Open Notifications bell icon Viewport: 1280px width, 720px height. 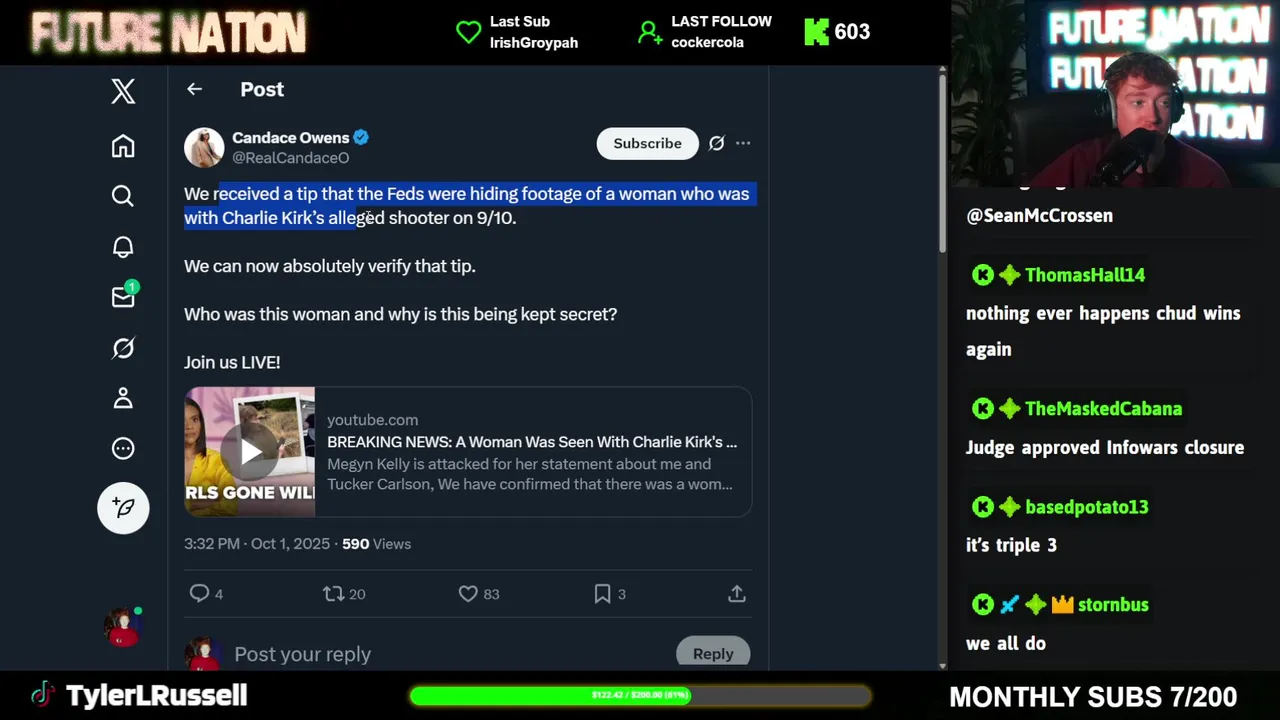click(123, 247)
